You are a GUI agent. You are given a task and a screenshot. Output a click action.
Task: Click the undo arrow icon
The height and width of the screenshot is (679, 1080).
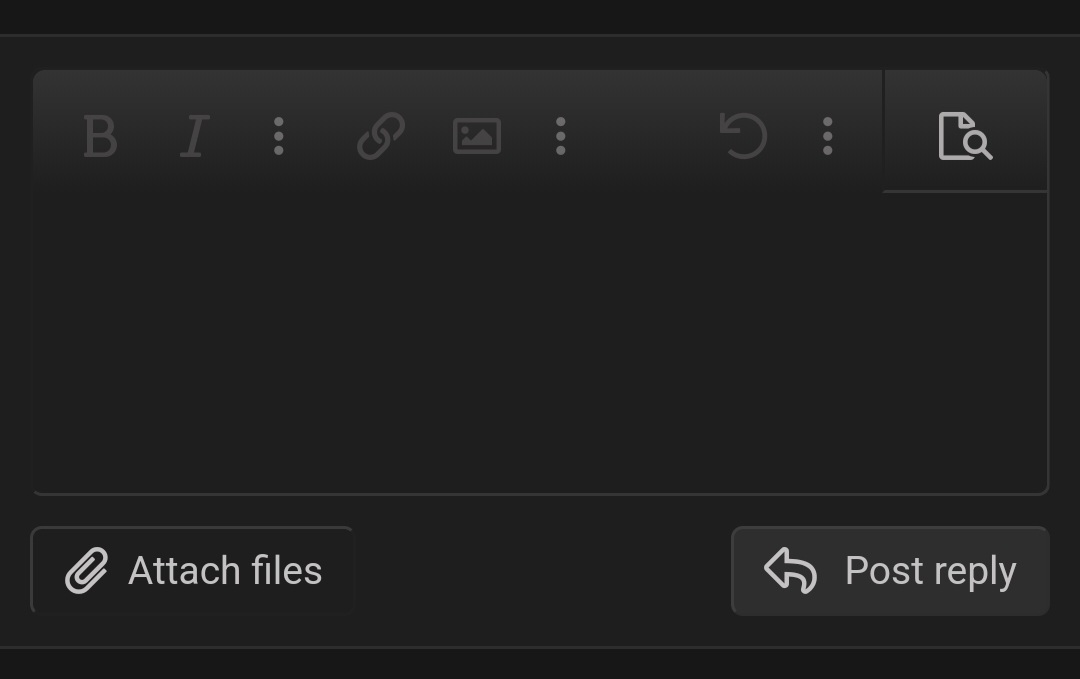743,136
